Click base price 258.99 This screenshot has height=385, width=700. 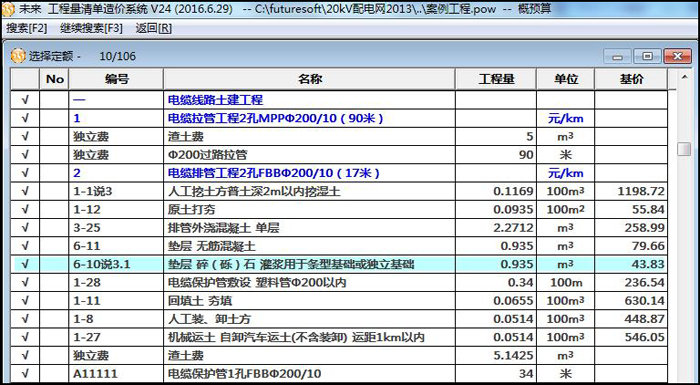645,228
